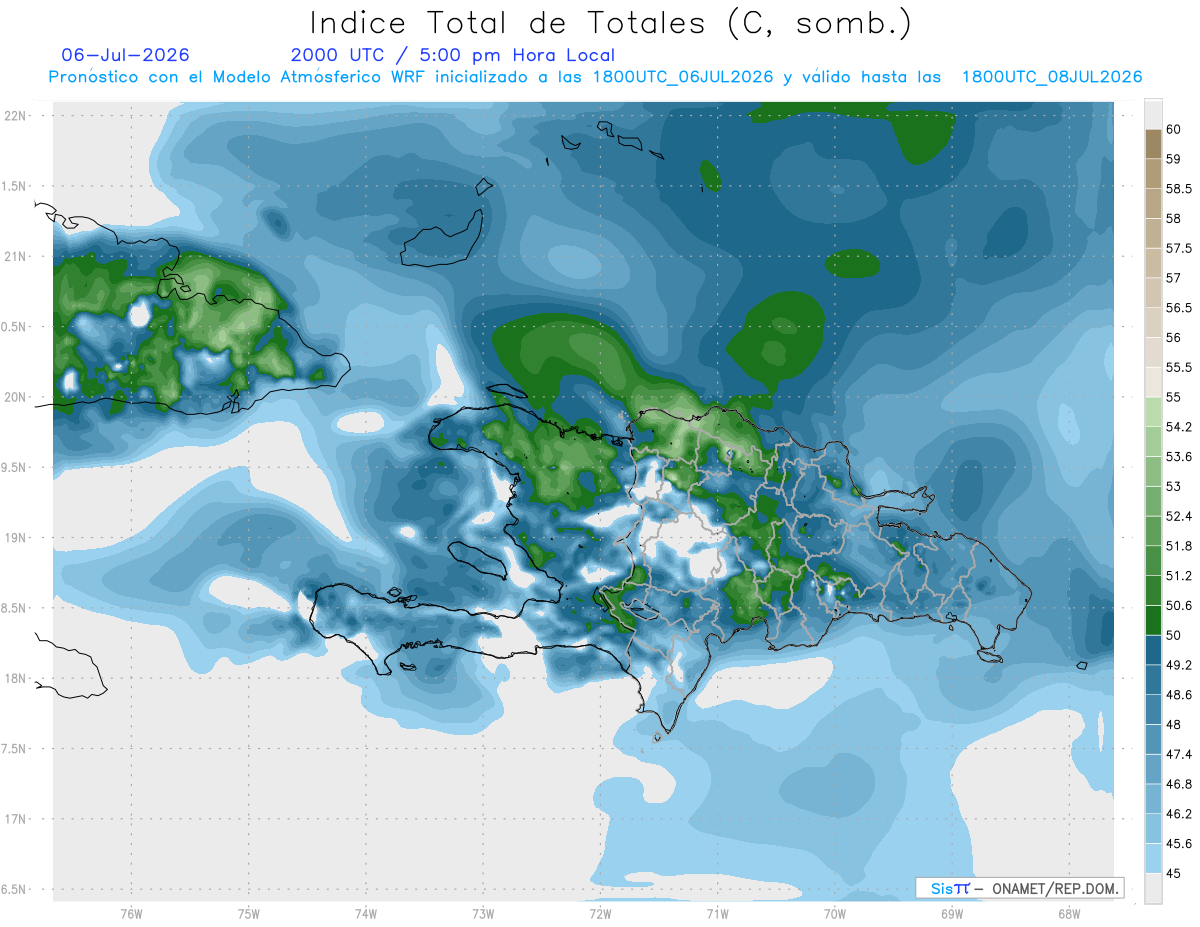1200x927 pixels.
Task: Click the '46.2' colorbar value
Action: 1178,814
